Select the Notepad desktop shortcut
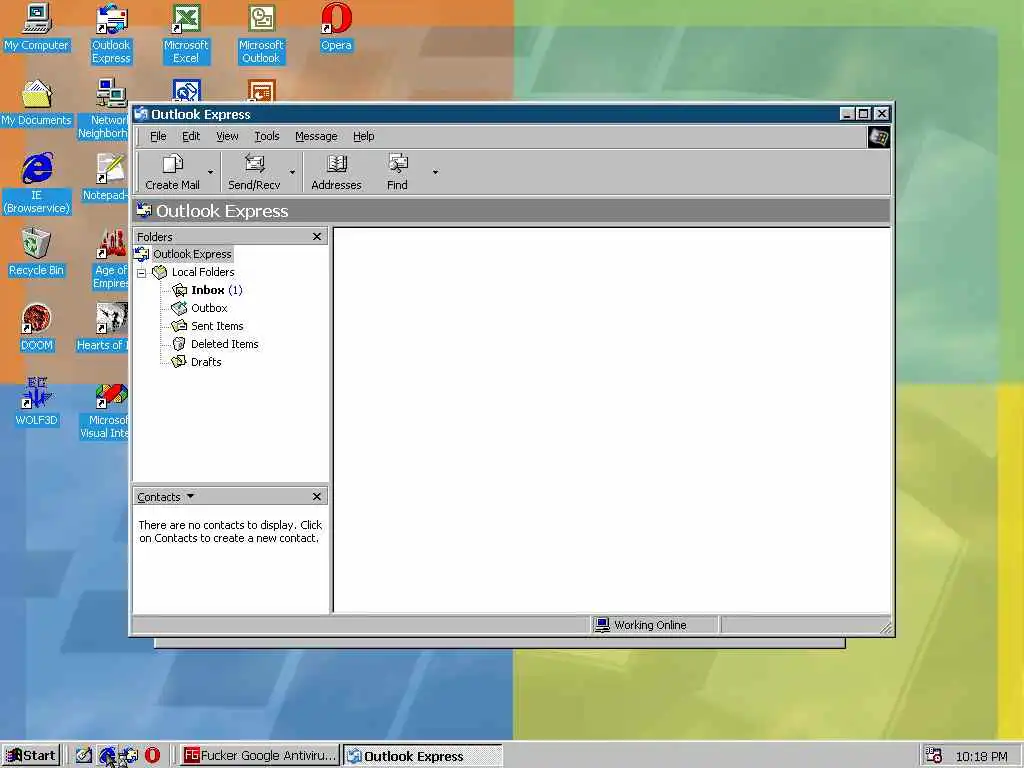 pyautogui.click(x=104, y=178)
